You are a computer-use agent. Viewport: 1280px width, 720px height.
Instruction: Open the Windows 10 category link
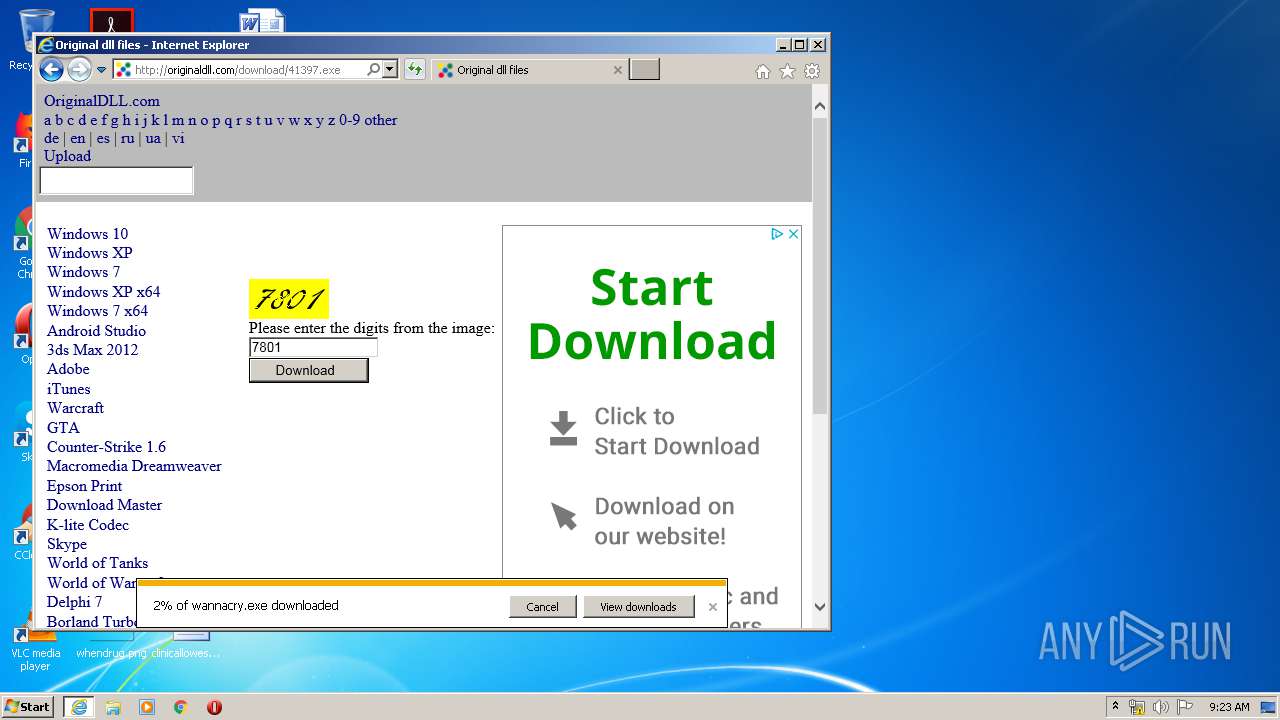click(87, 234)
